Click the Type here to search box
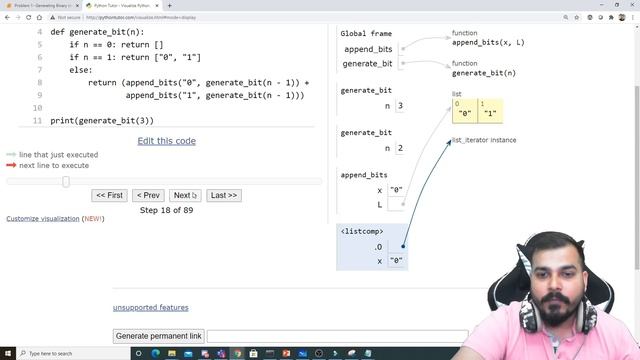 tap(73, 353)
